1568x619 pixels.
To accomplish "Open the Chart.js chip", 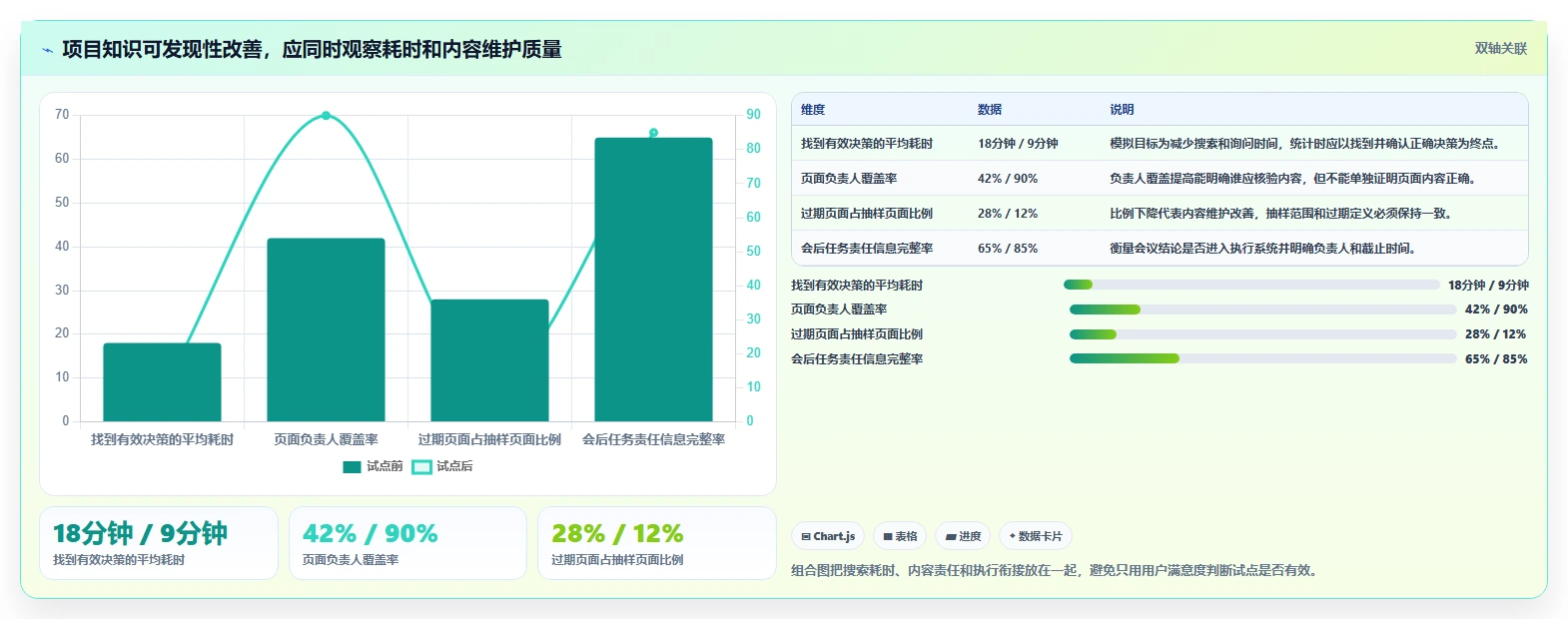I will coord(829,536).
